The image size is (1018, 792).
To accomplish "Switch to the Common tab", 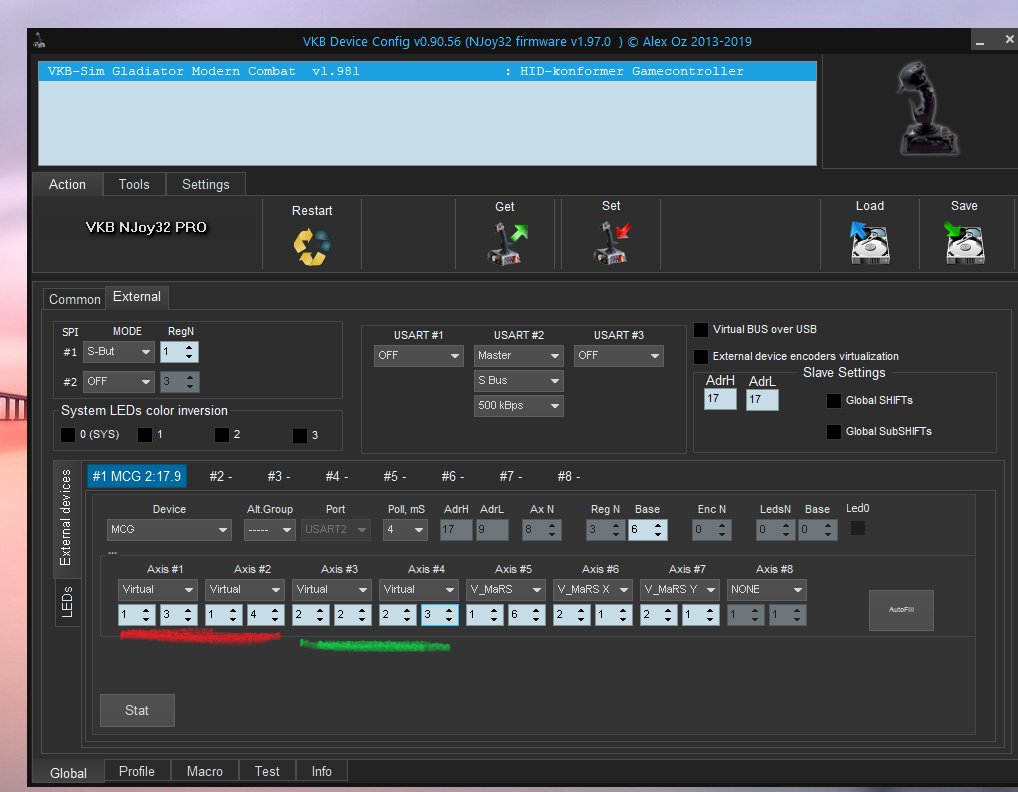I will (75, 299).
